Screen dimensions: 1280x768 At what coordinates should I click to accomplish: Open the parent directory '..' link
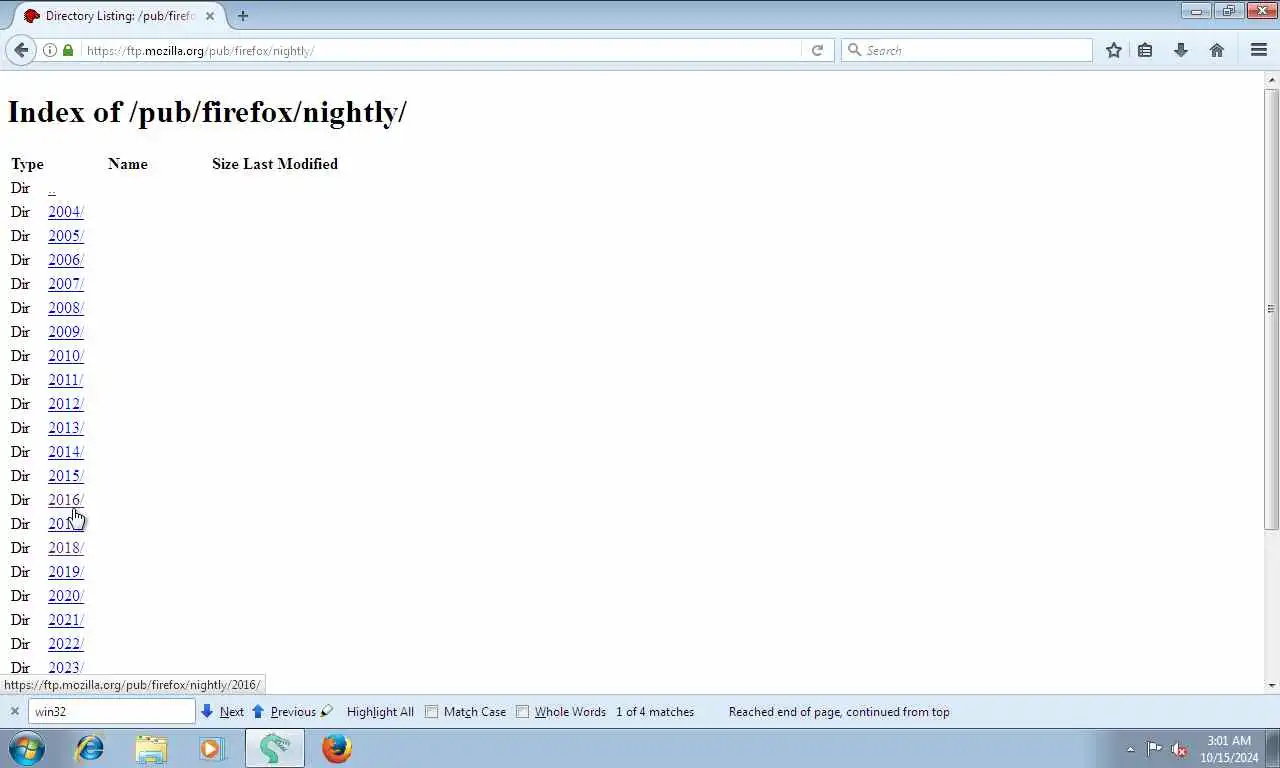(x=52, y=188)
